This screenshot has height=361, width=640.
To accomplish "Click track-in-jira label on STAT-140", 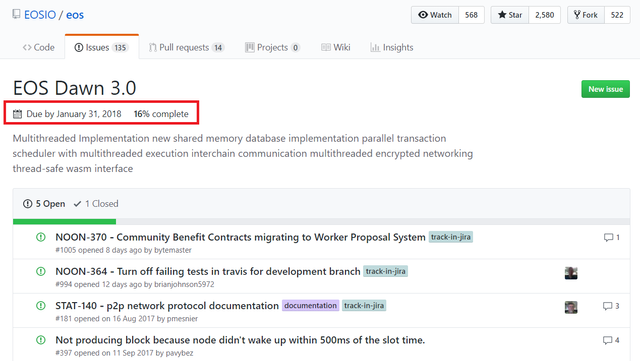I will [x=364, y=306].
